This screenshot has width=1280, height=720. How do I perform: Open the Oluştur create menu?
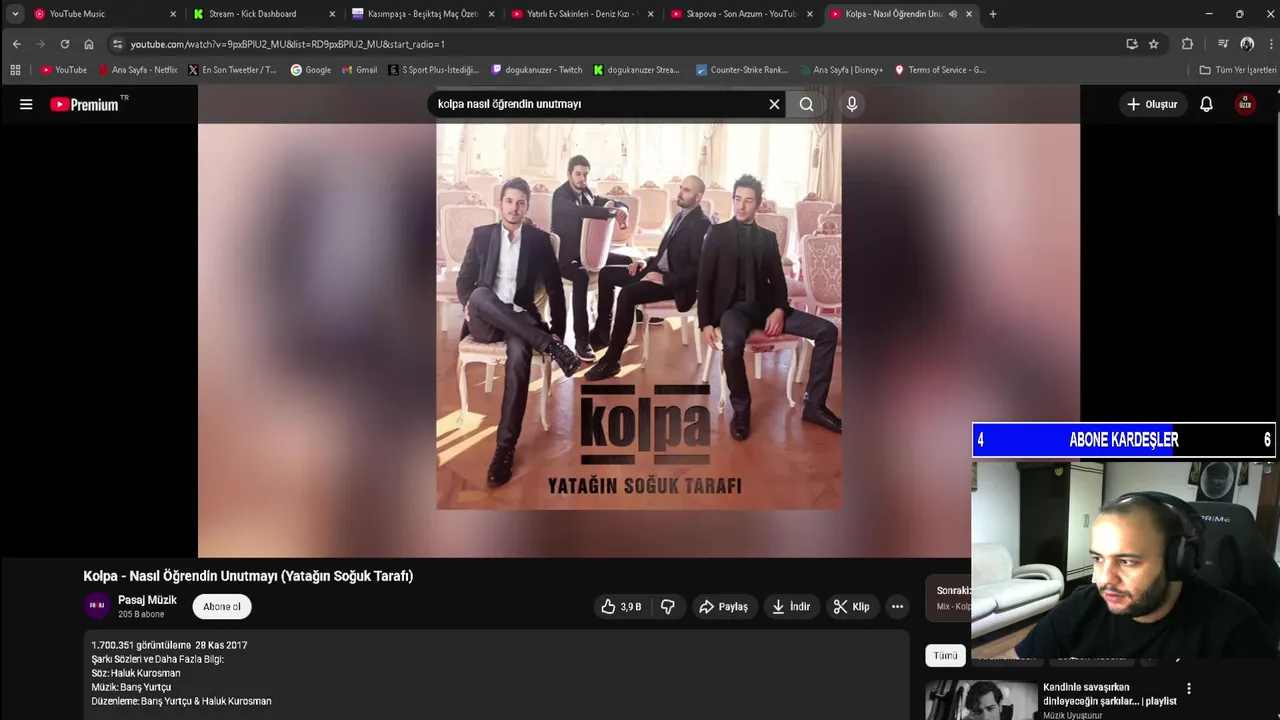1152,104
